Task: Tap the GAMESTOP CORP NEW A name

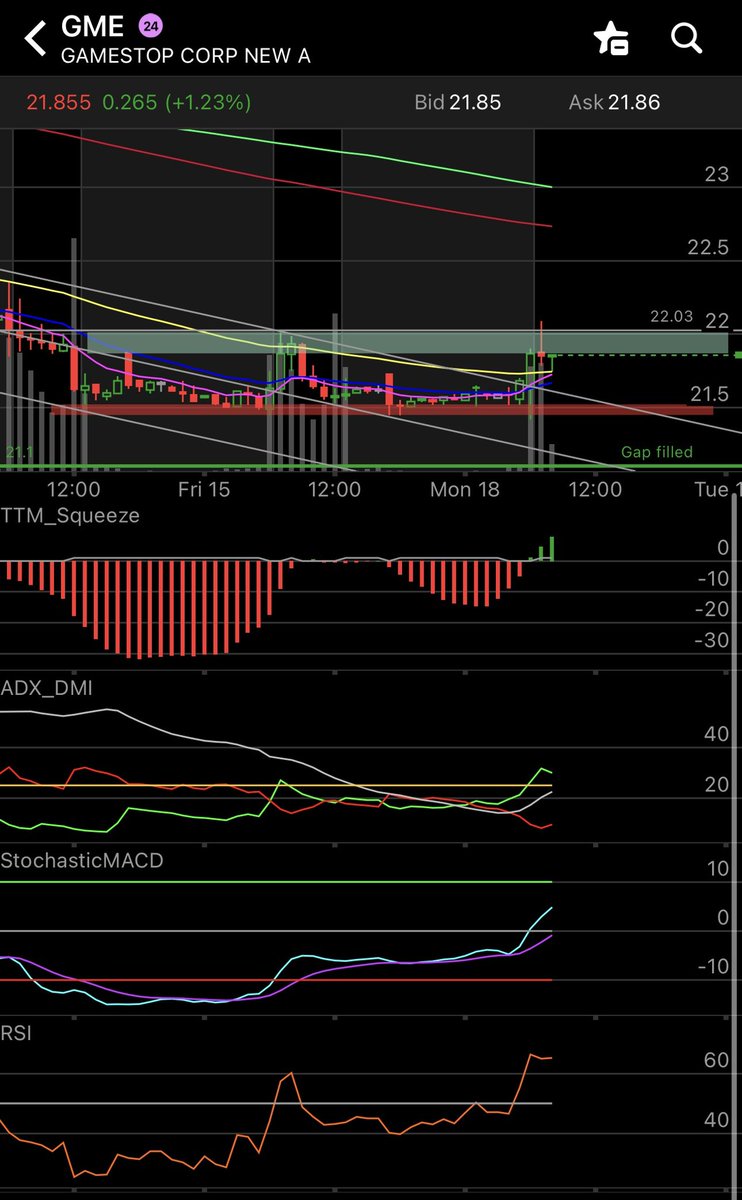Action: pos(185,57)
